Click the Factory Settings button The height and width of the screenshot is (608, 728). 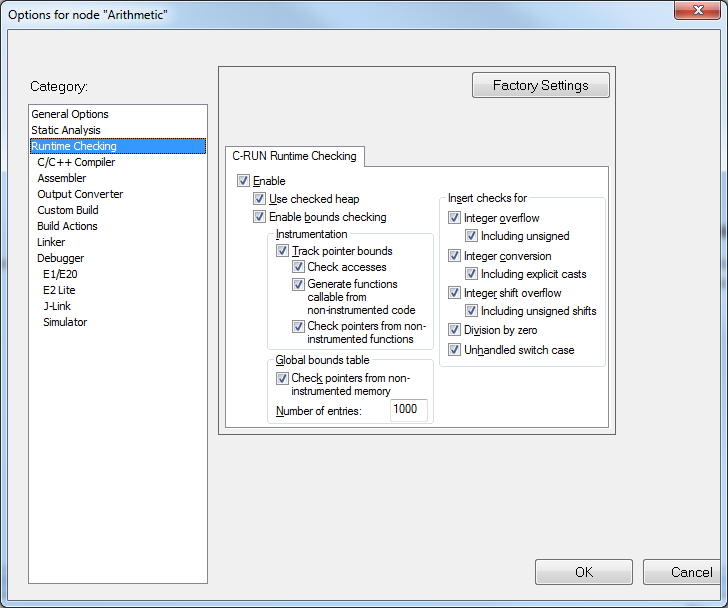point(541,86)
